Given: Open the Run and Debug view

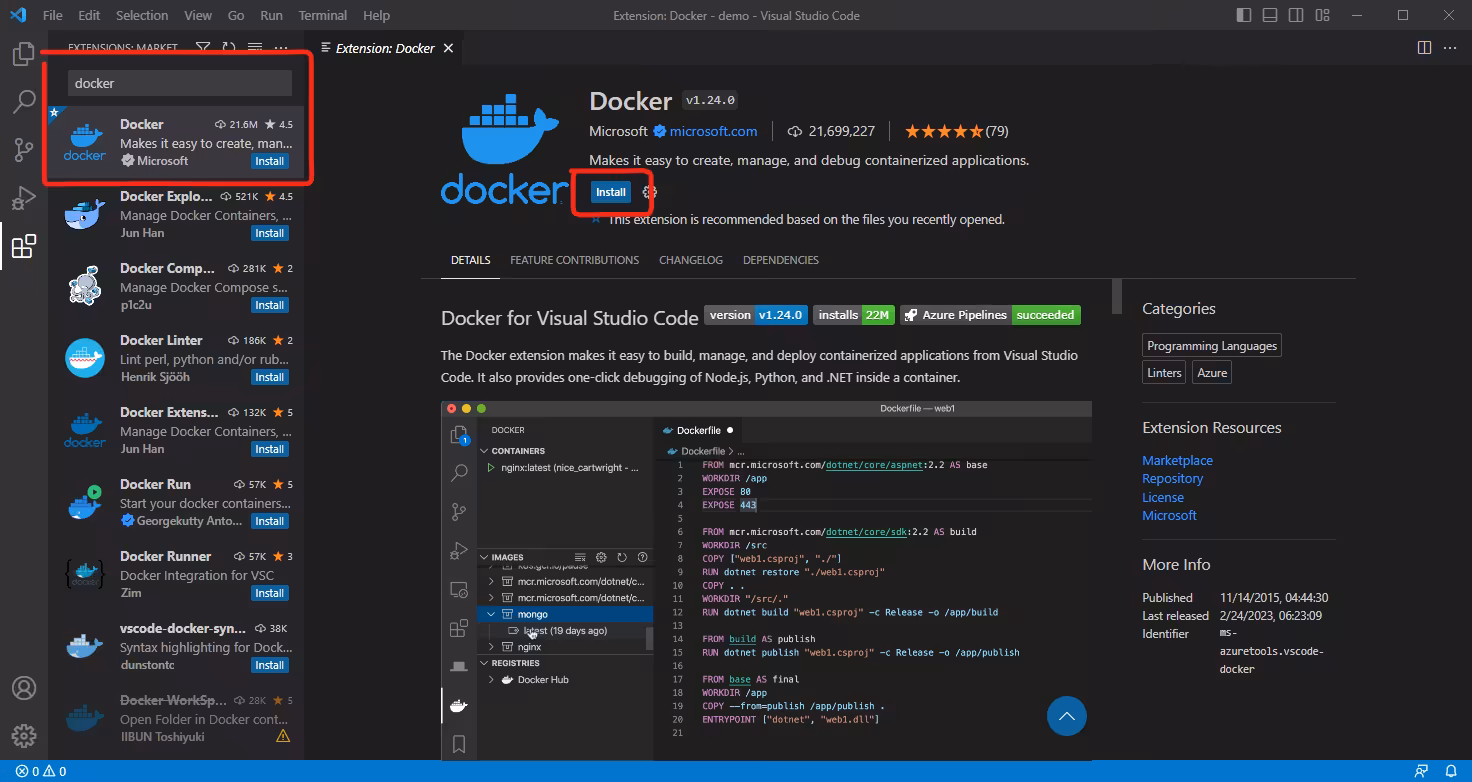Looking at the screenshot, I should pos(23,198).
